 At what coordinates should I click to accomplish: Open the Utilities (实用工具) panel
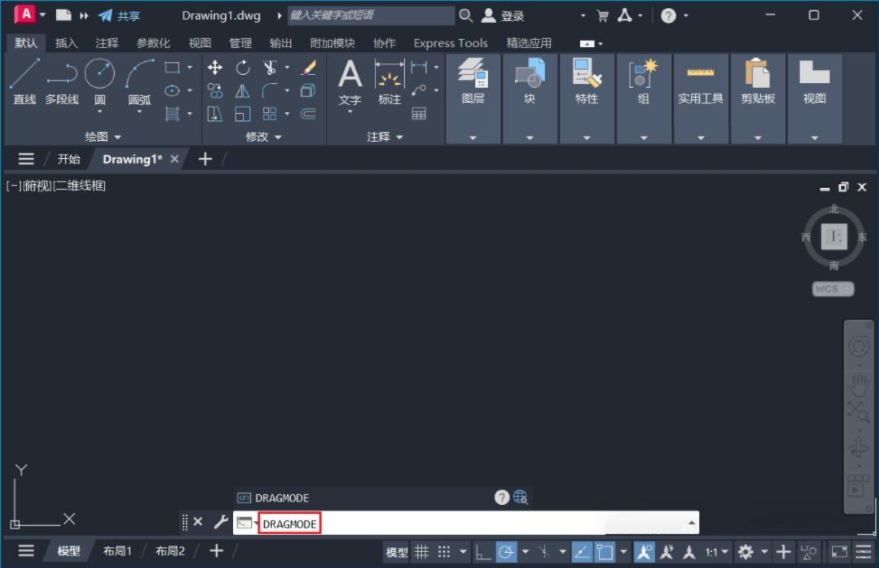coord(700,99)
